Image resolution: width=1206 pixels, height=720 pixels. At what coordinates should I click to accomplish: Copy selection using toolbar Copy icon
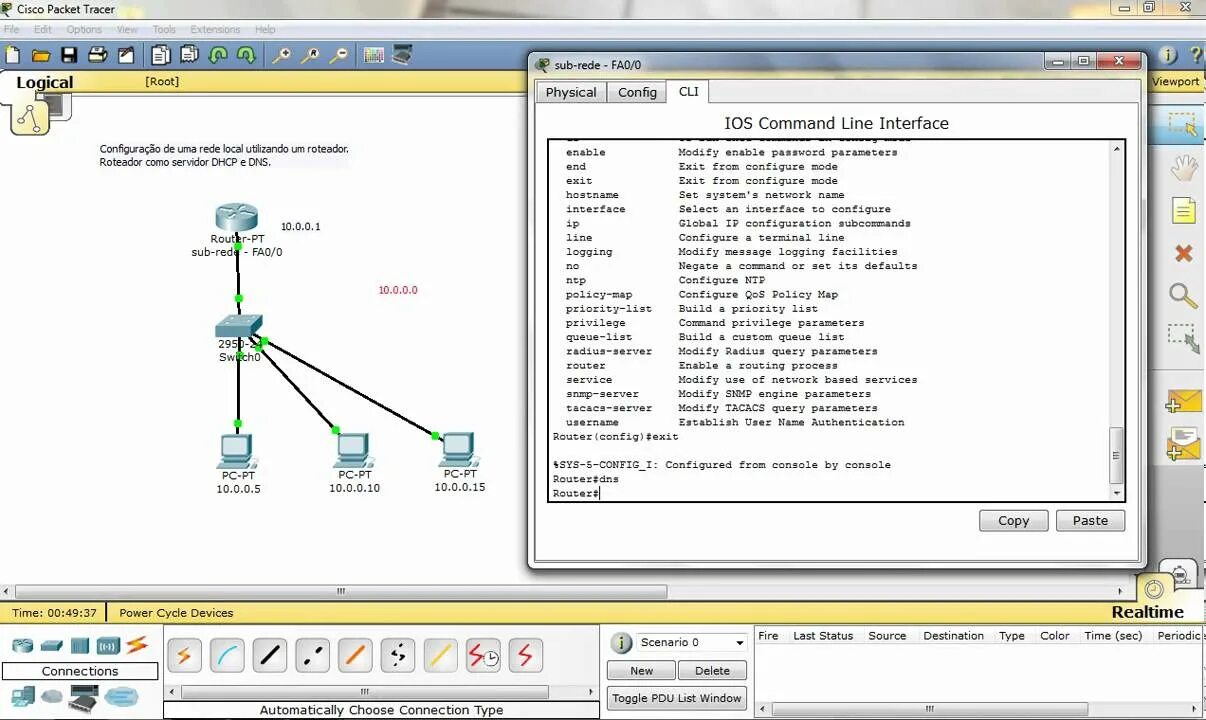161,55
